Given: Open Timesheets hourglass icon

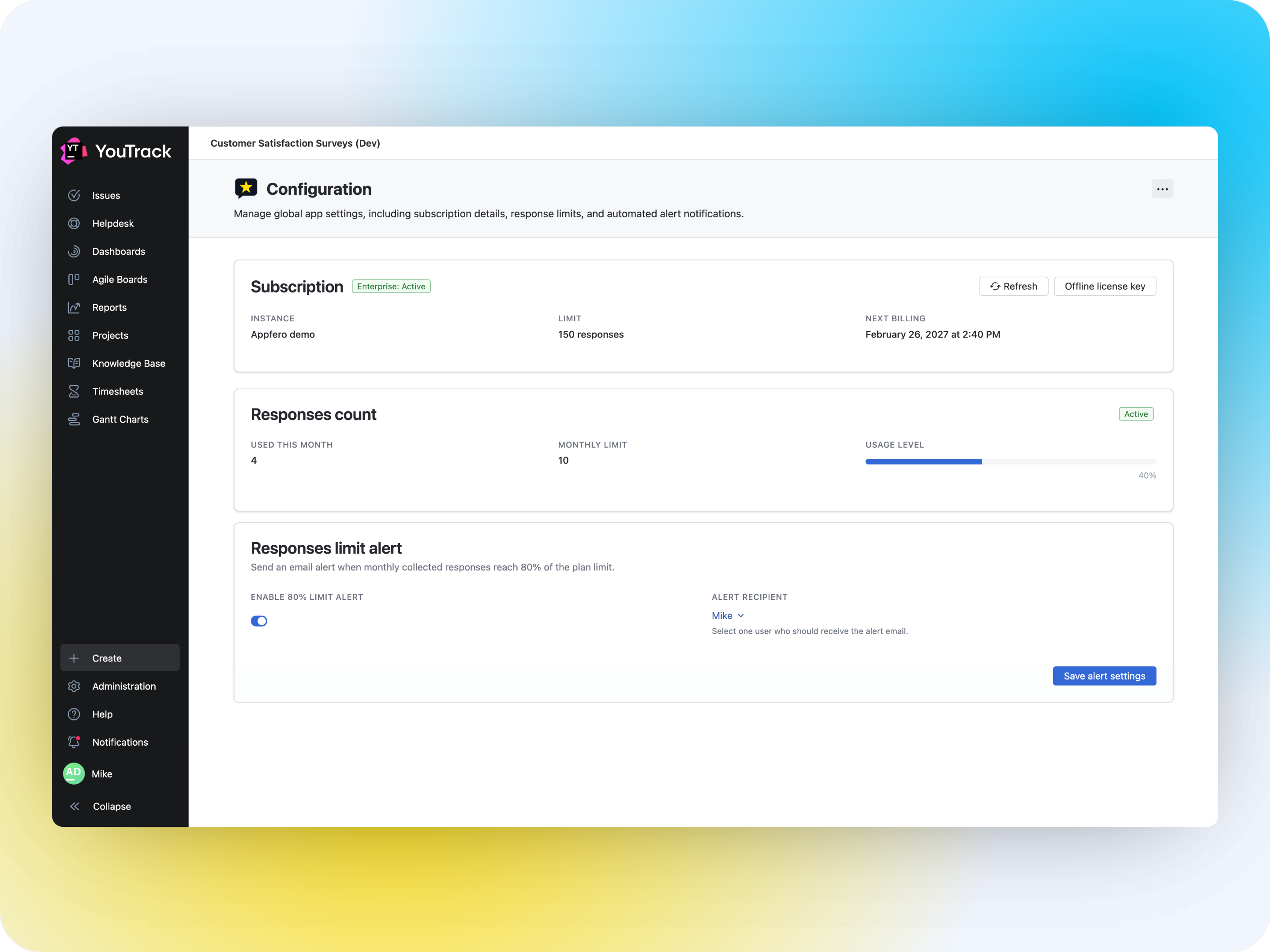Looking at the screenshot, I should click(x=74, y=391).
